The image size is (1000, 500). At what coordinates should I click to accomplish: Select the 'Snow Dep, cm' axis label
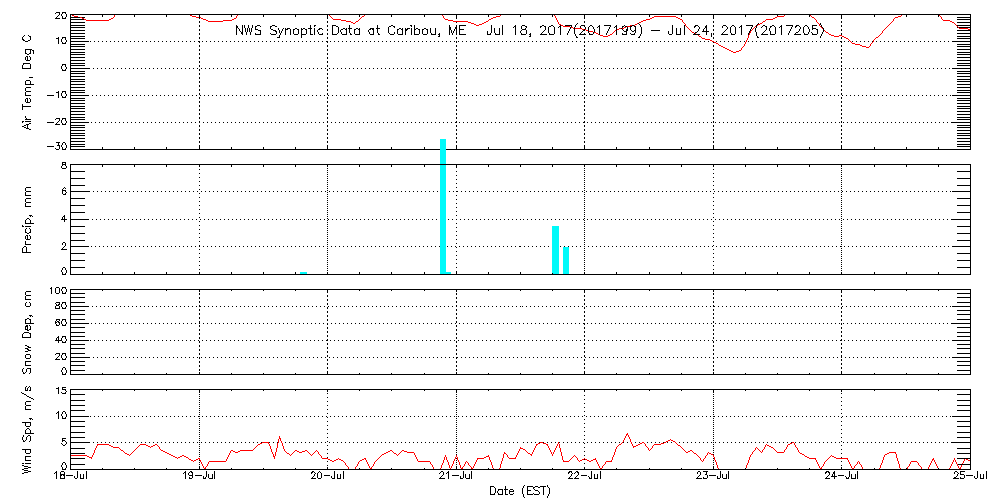coord(28,330)
